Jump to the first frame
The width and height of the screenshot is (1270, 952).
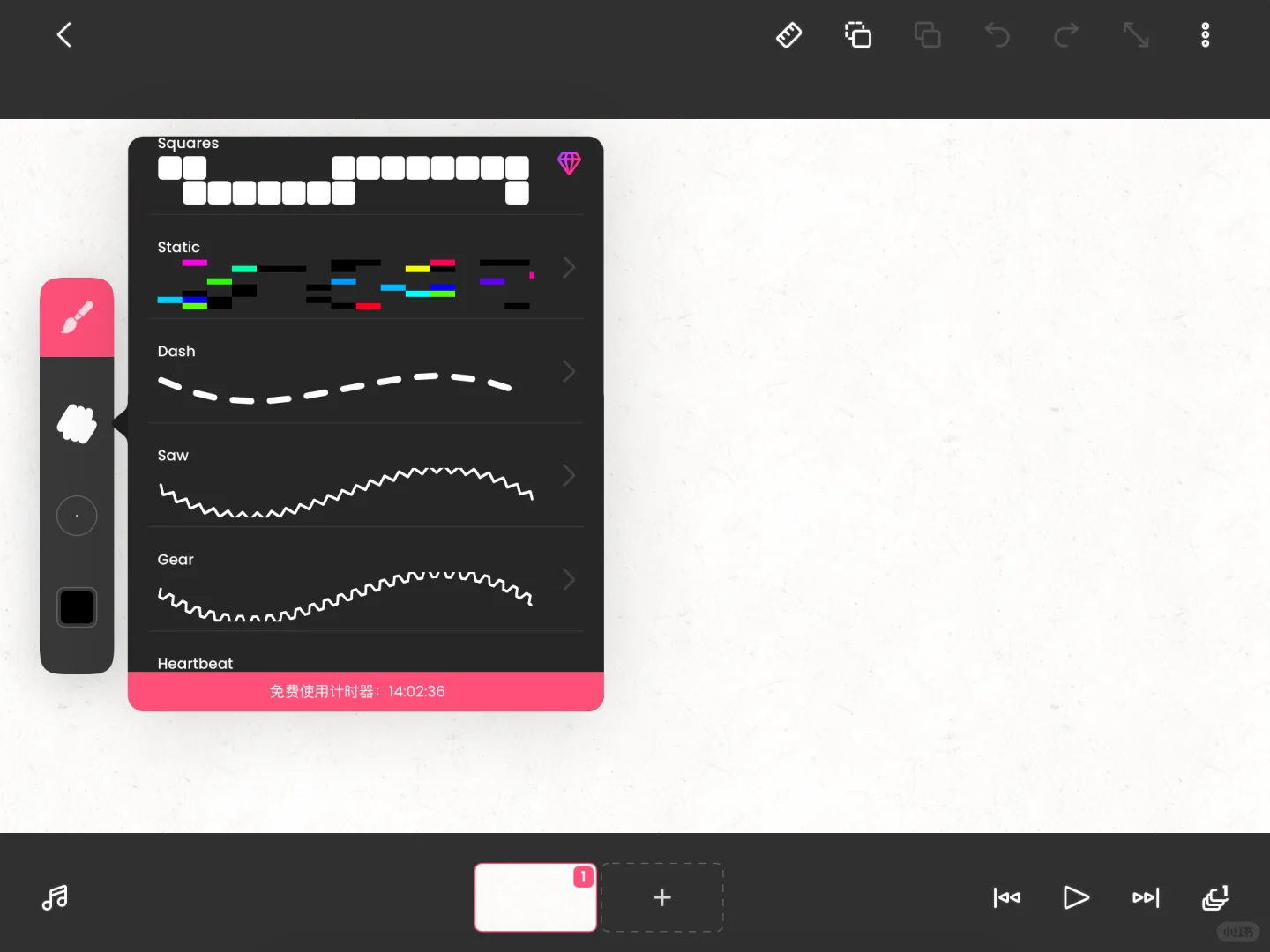pyautogui.click(x=1006, y=897)
